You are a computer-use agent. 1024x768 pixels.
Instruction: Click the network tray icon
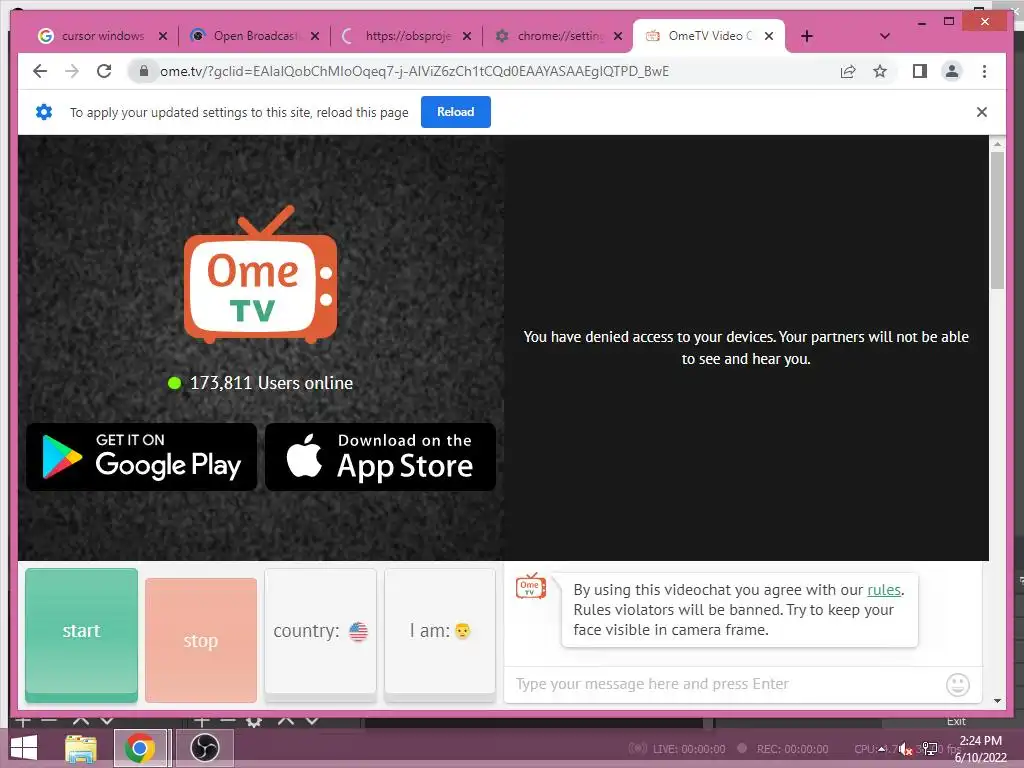coord(930,748)
